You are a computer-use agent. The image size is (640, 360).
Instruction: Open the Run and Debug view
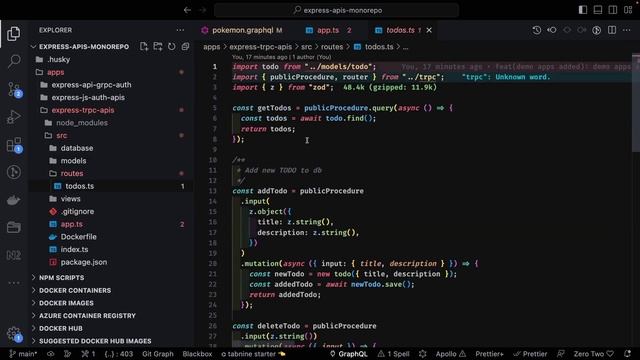click(x=13, y=117)
